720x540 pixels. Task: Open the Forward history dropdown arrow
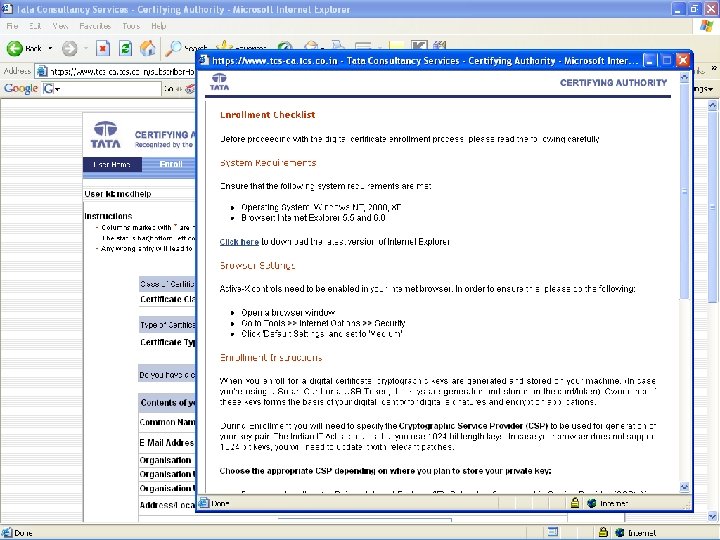point(85,48)
